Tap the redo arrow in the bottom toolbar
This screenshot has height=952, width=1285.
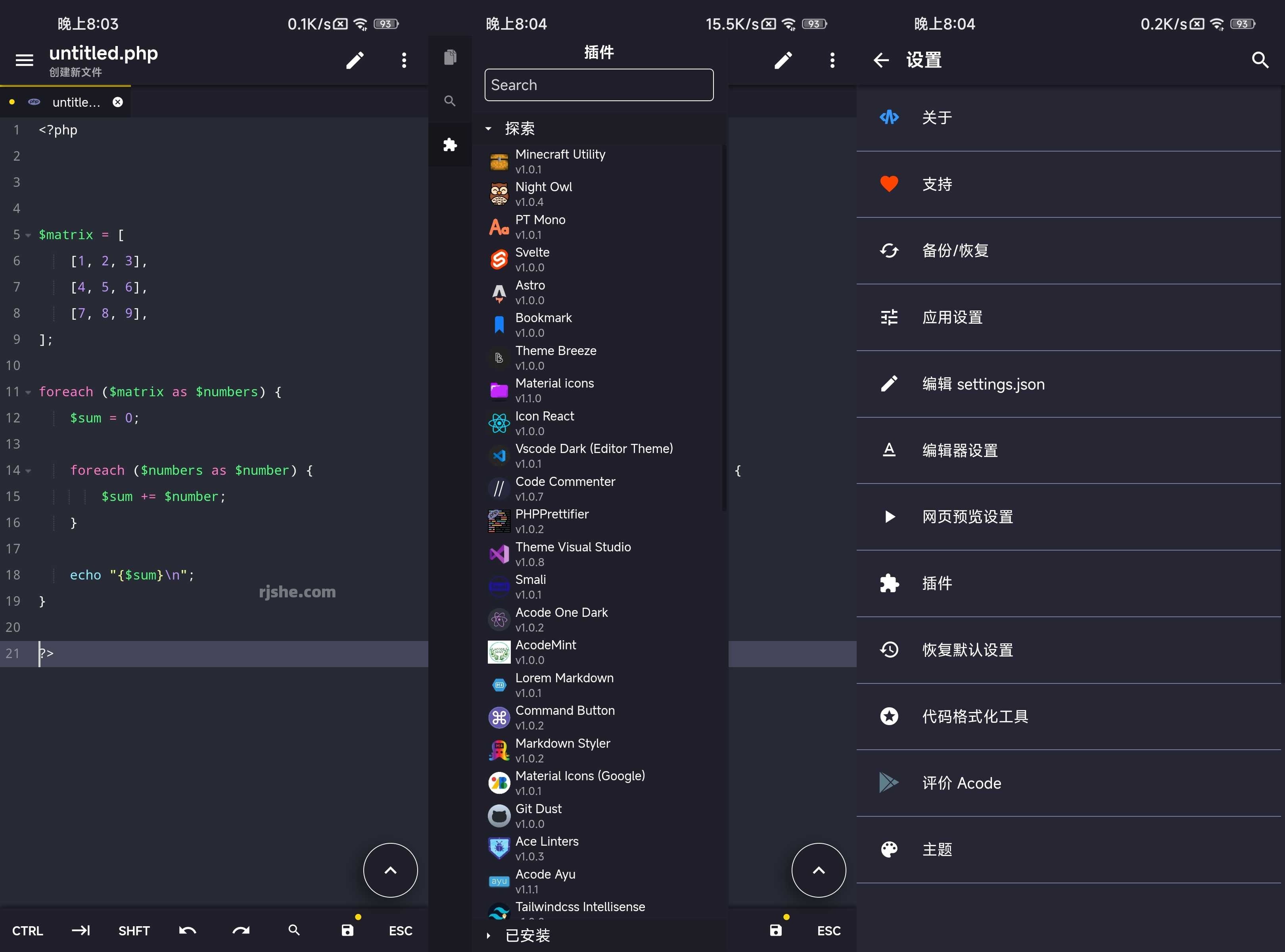point(241,930)
